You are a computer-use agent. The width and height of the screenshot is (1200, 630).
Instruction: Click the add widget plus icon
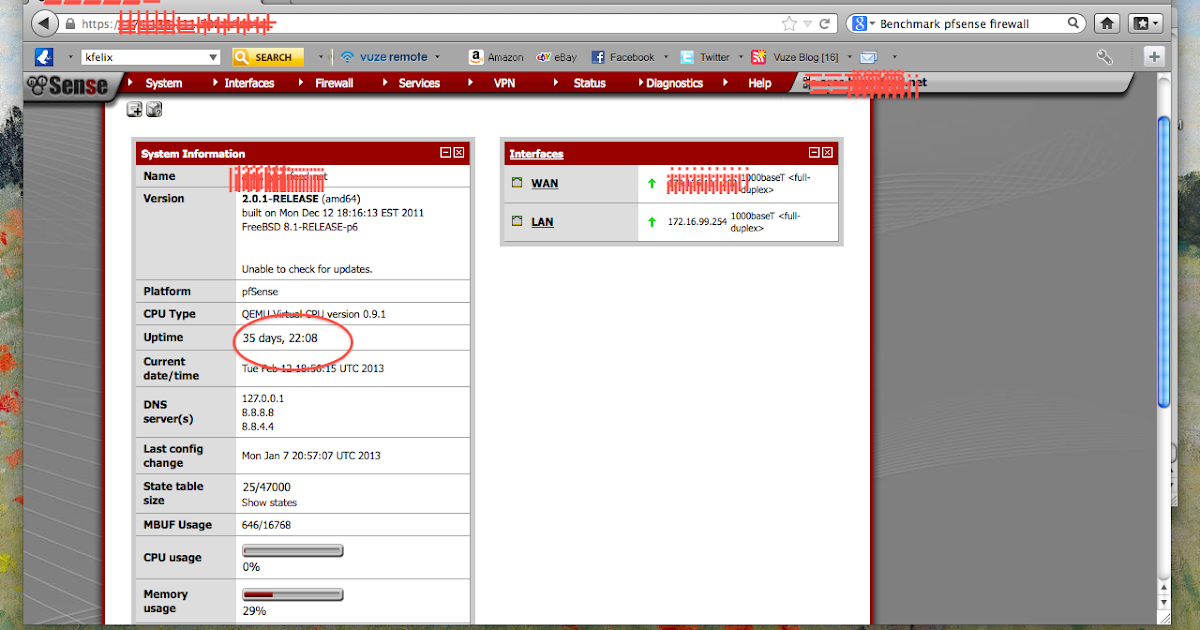pyautogui.click(x=134, y=110)
